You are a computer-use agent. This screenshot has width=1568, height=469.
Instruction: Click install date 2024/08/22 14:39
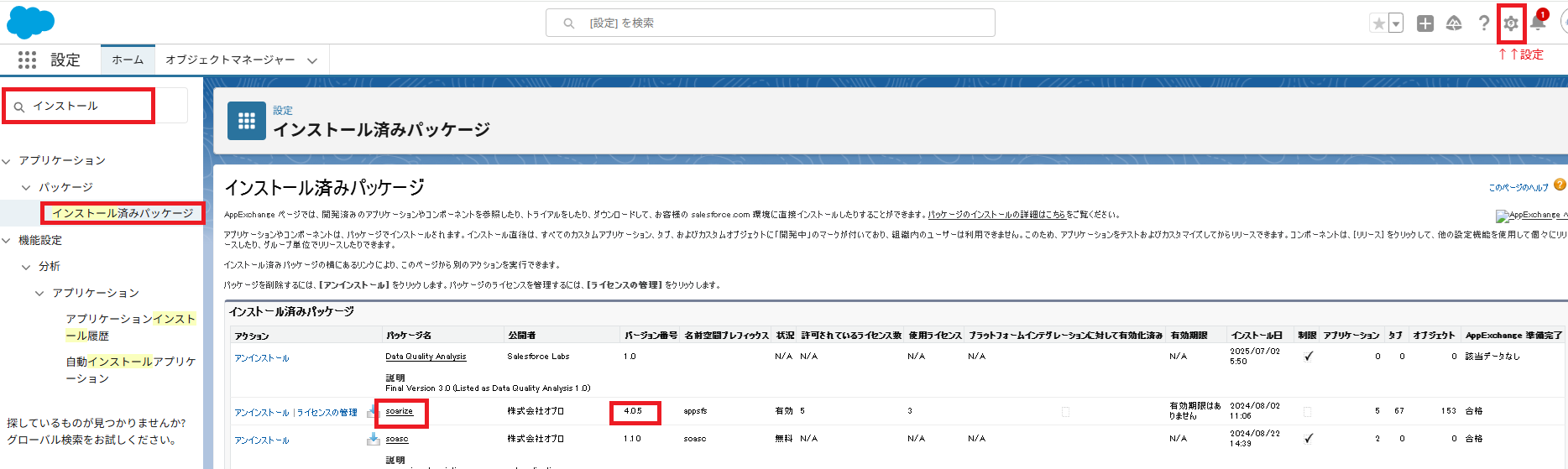(x=1255, y=439)
